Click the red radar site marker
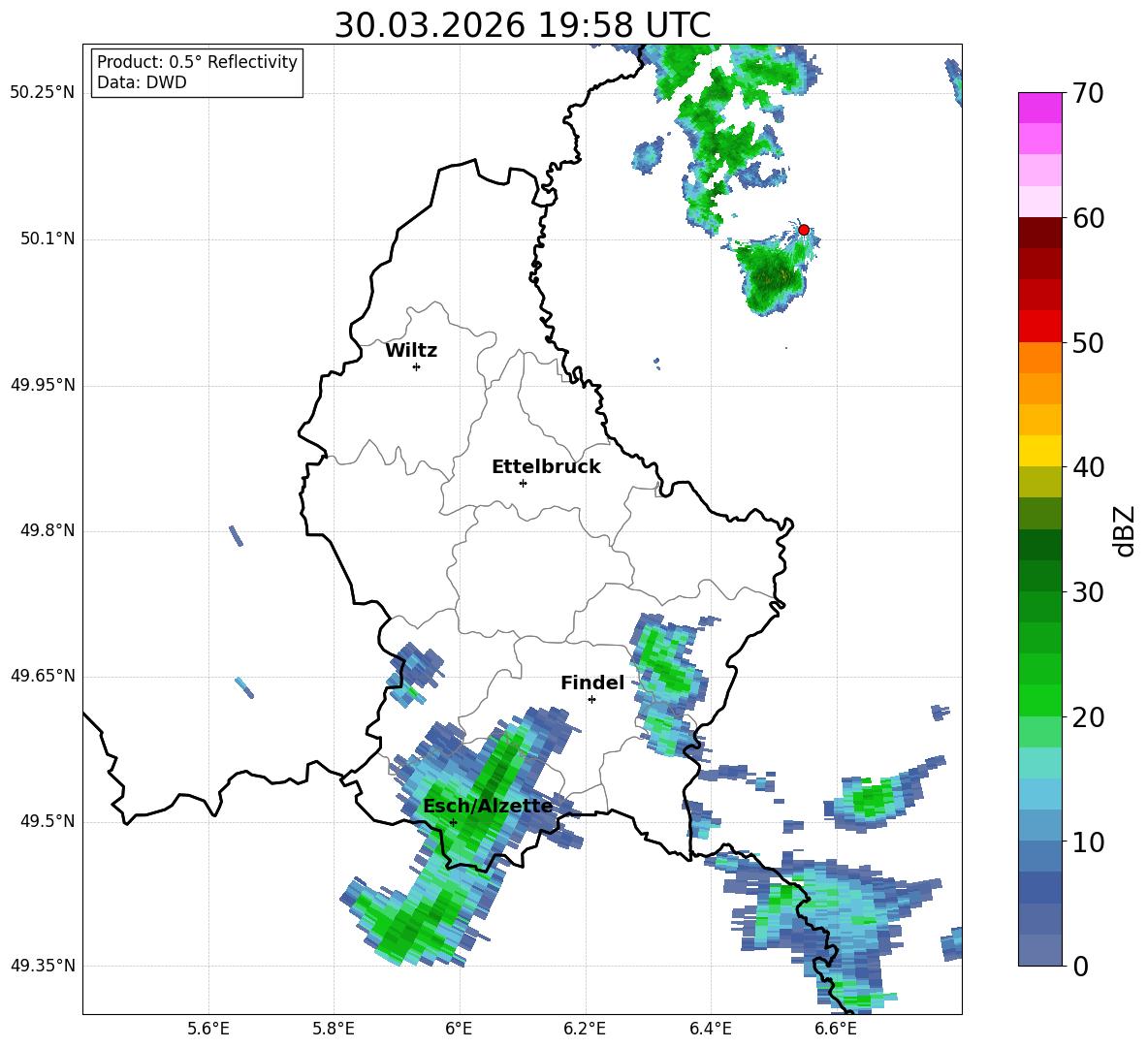This screenshot has width=1148, height=1048. [803, 230]
